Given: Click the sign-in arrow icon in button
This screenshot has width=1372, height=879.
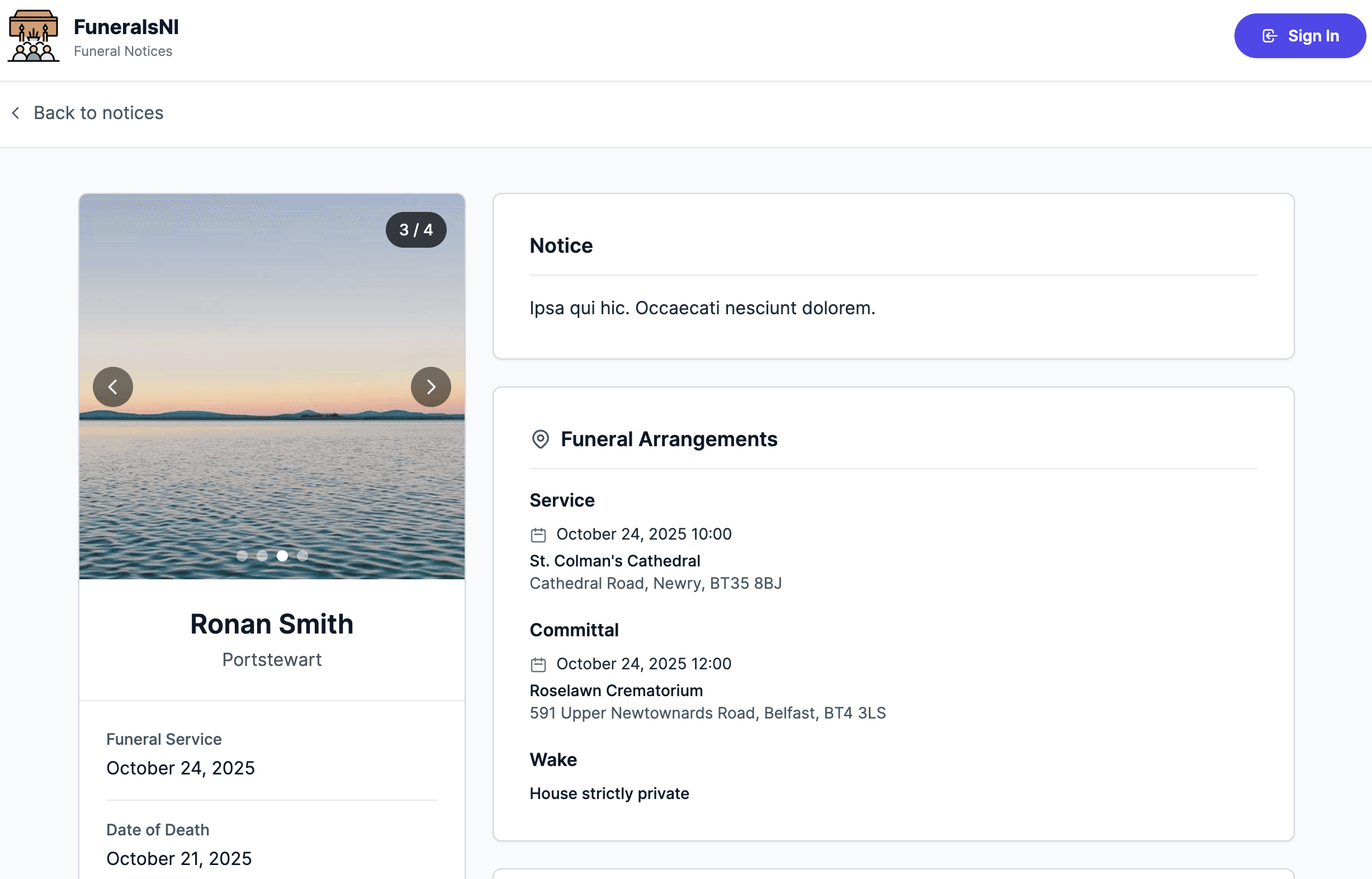Looking at the screenshot, I should 1269,36.
